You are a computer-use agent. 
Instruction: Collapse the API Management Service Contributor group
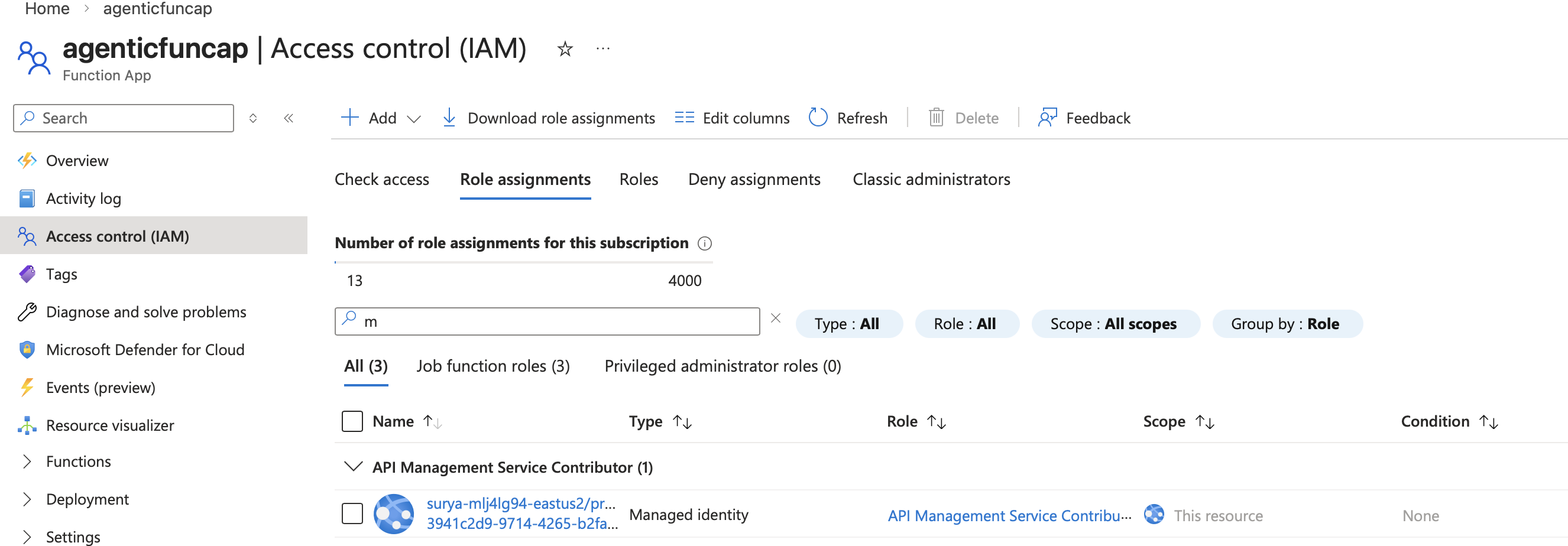click(353, 467)
